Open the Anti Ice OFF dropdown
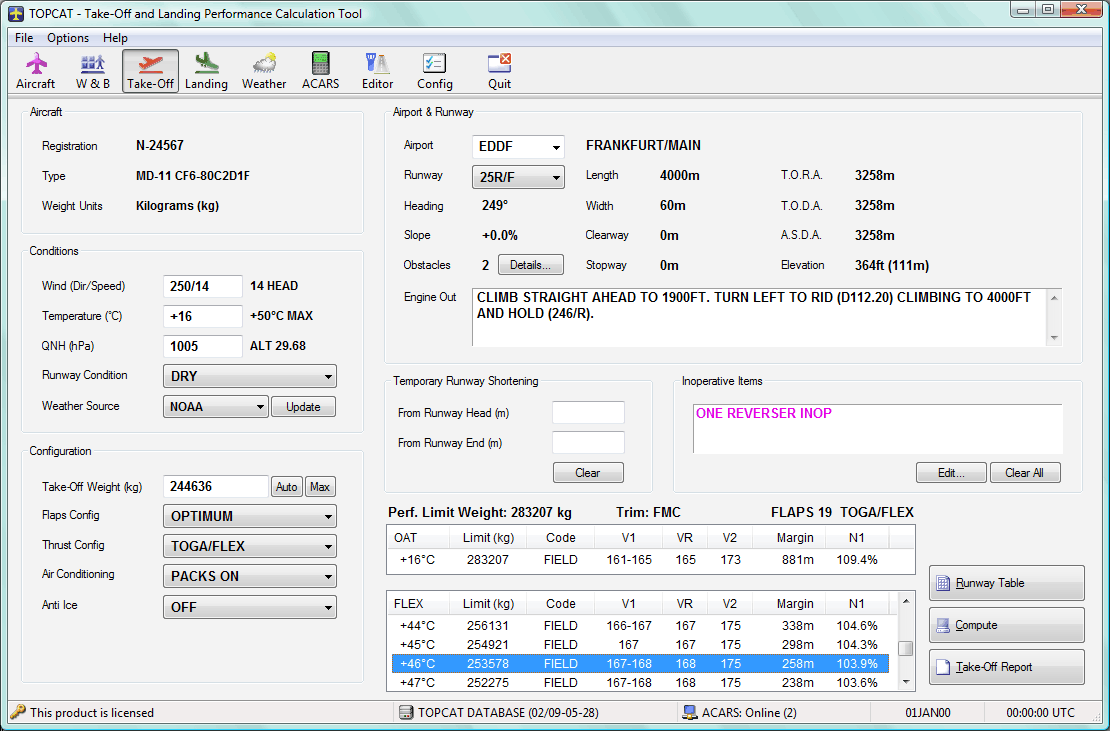The height and width of the screenshot is (731, 1110). pyautogui.click(x=250, y=607)
